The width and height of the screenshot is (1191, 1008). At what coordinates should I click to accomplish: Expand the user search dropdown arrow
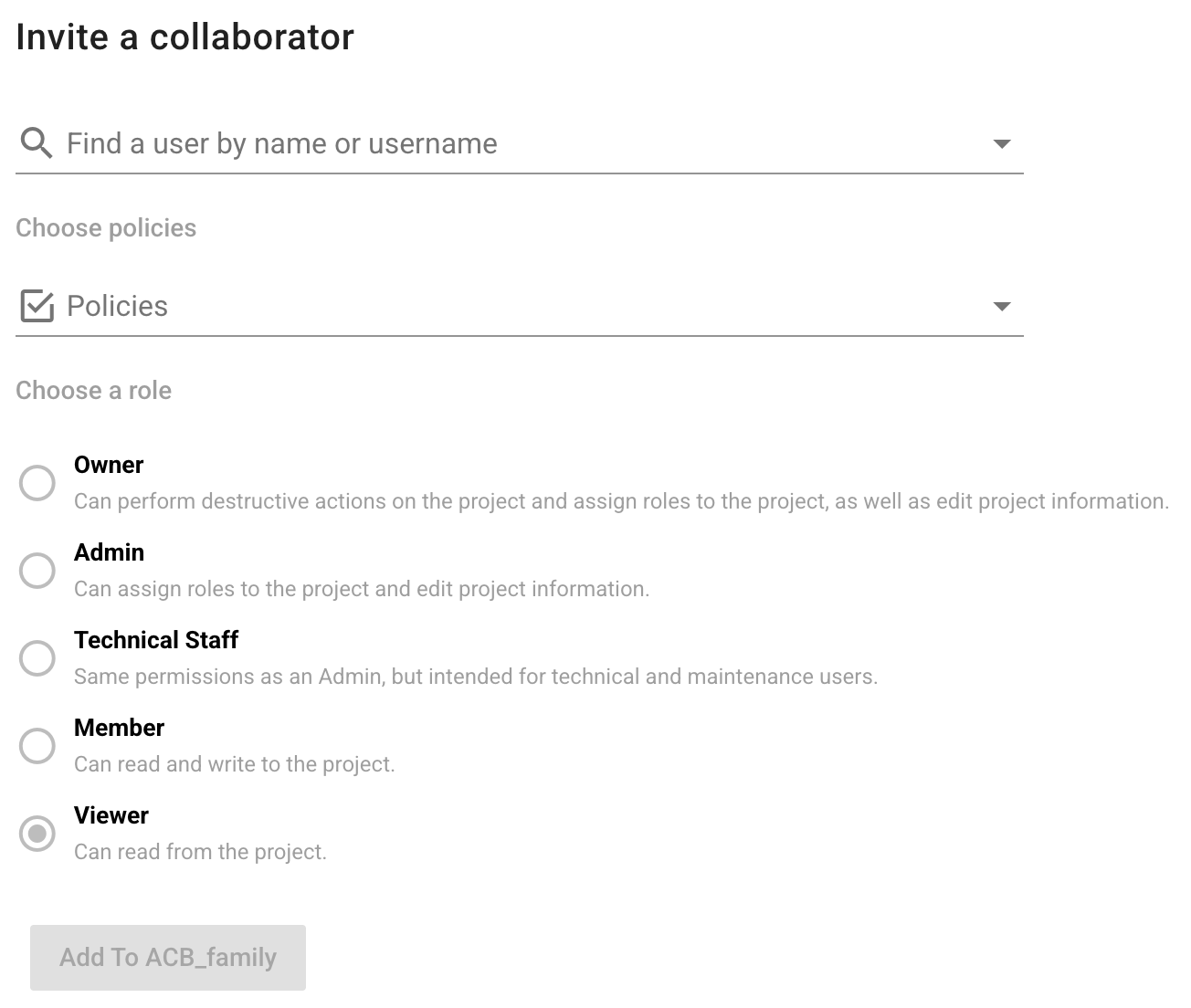coord(1002,144)
